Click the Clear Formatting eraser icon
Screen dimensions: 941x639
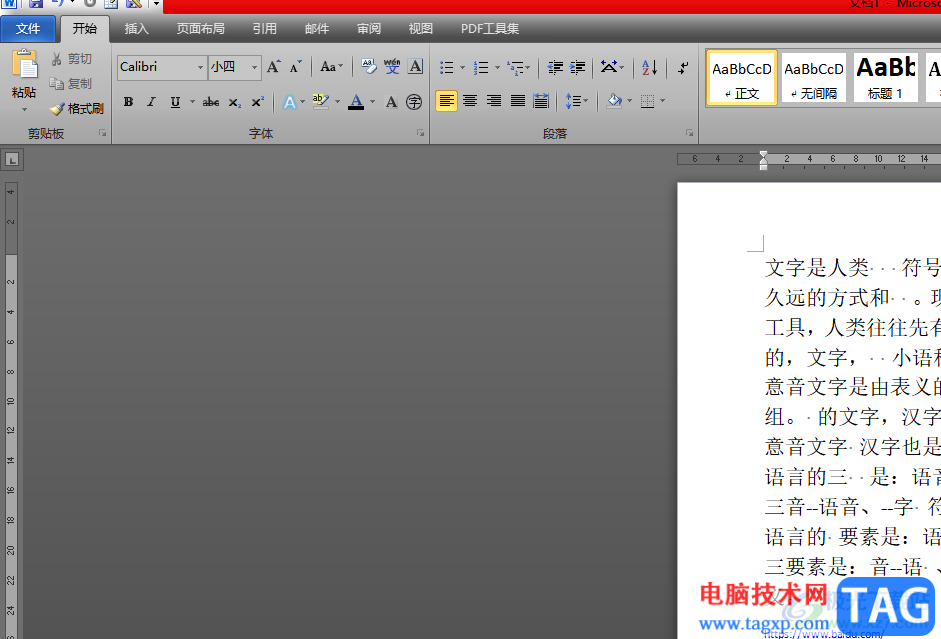pyautogui.click(x=368, y=67)
